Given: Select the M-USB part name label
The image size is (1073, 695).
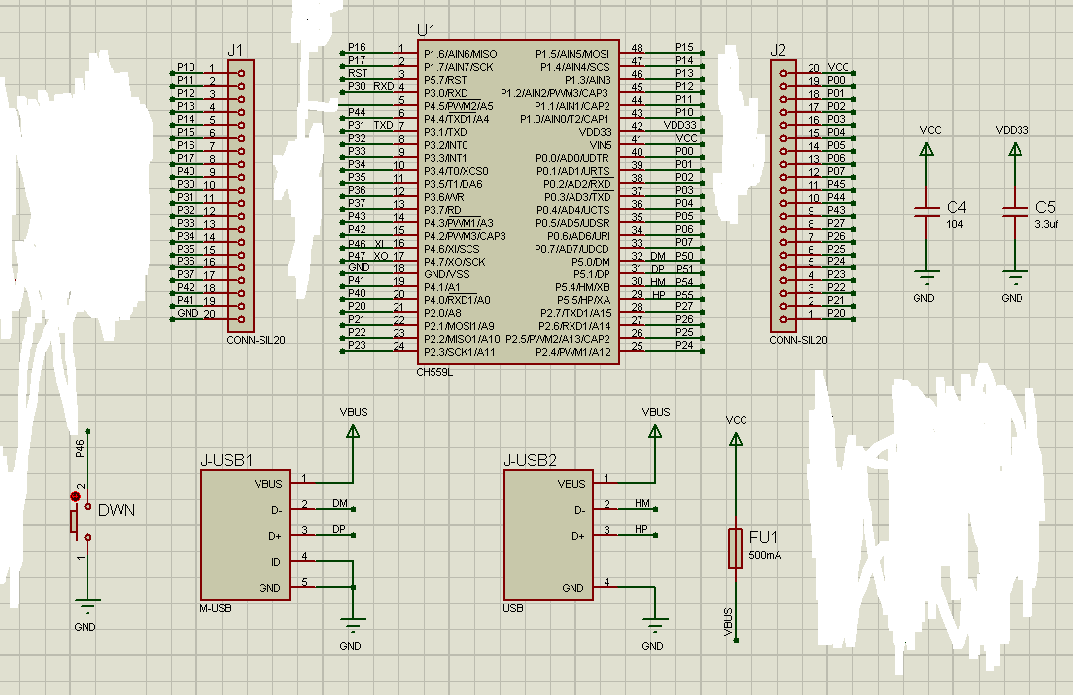Looking at the screenshot, I should coord(216,608).
